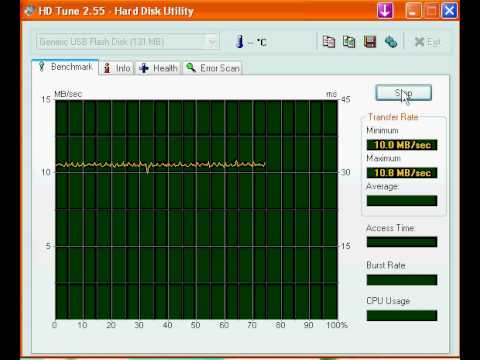Click the CPU Usage value field
The width and height of the screenshot is (480, 360).
tap(402, 316)
